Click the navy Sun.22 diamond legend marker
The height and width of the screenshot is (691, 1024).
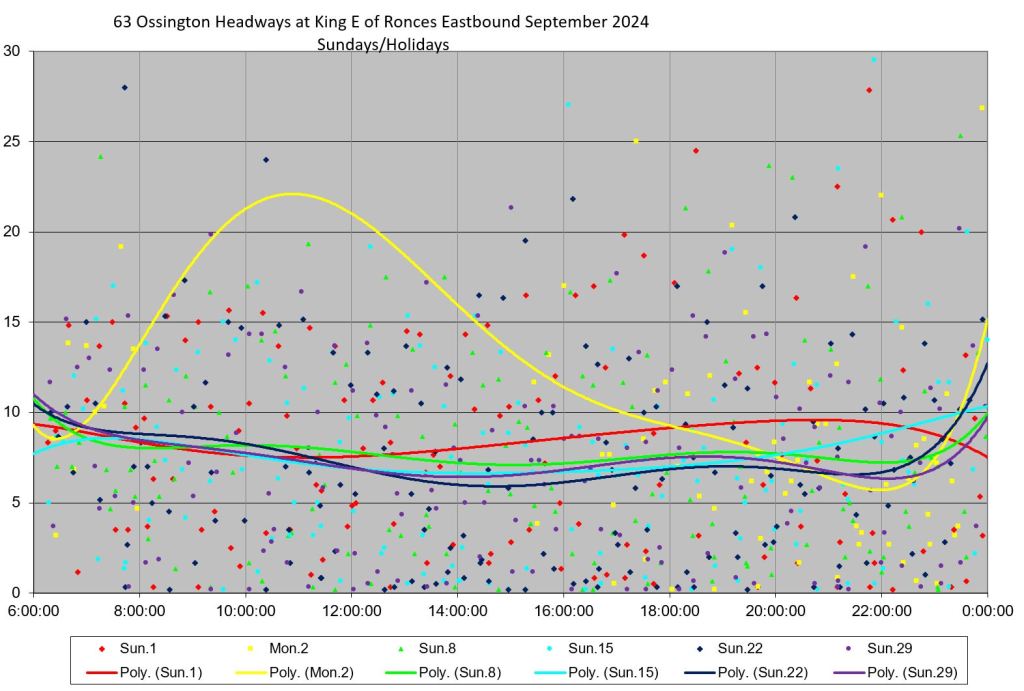tap(706, 650)
